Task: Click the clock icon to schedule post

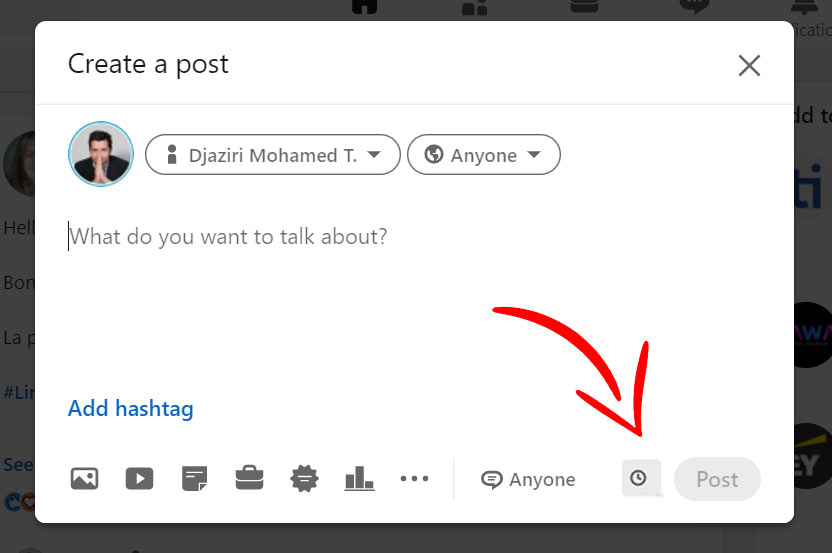Action: [x=639, y=479]
